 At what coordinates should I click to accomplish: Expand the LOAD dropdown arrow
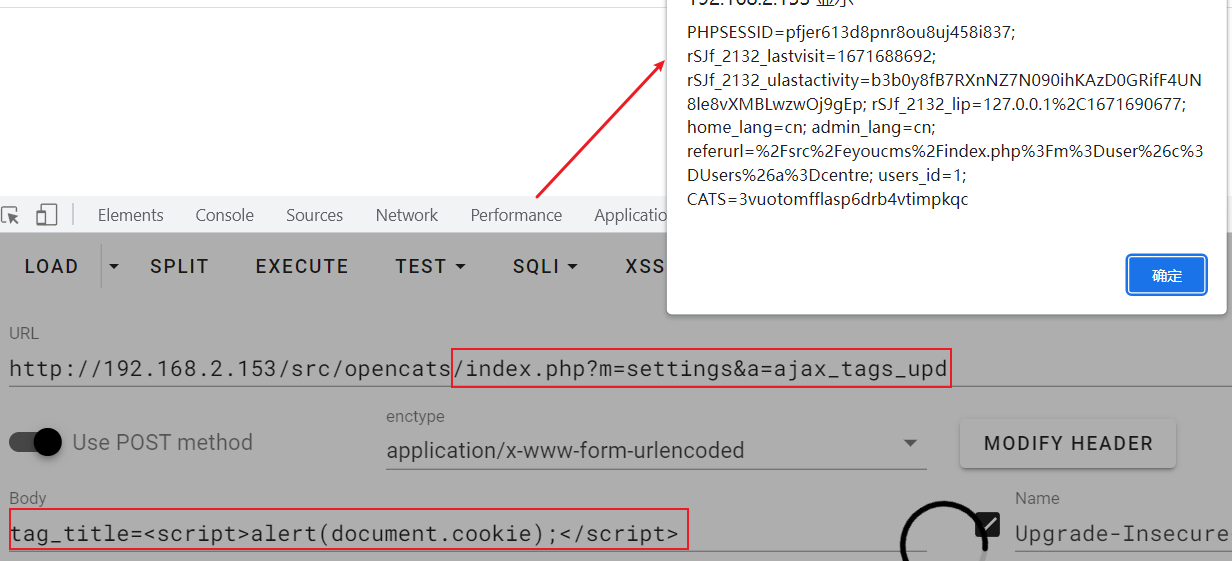114,266
